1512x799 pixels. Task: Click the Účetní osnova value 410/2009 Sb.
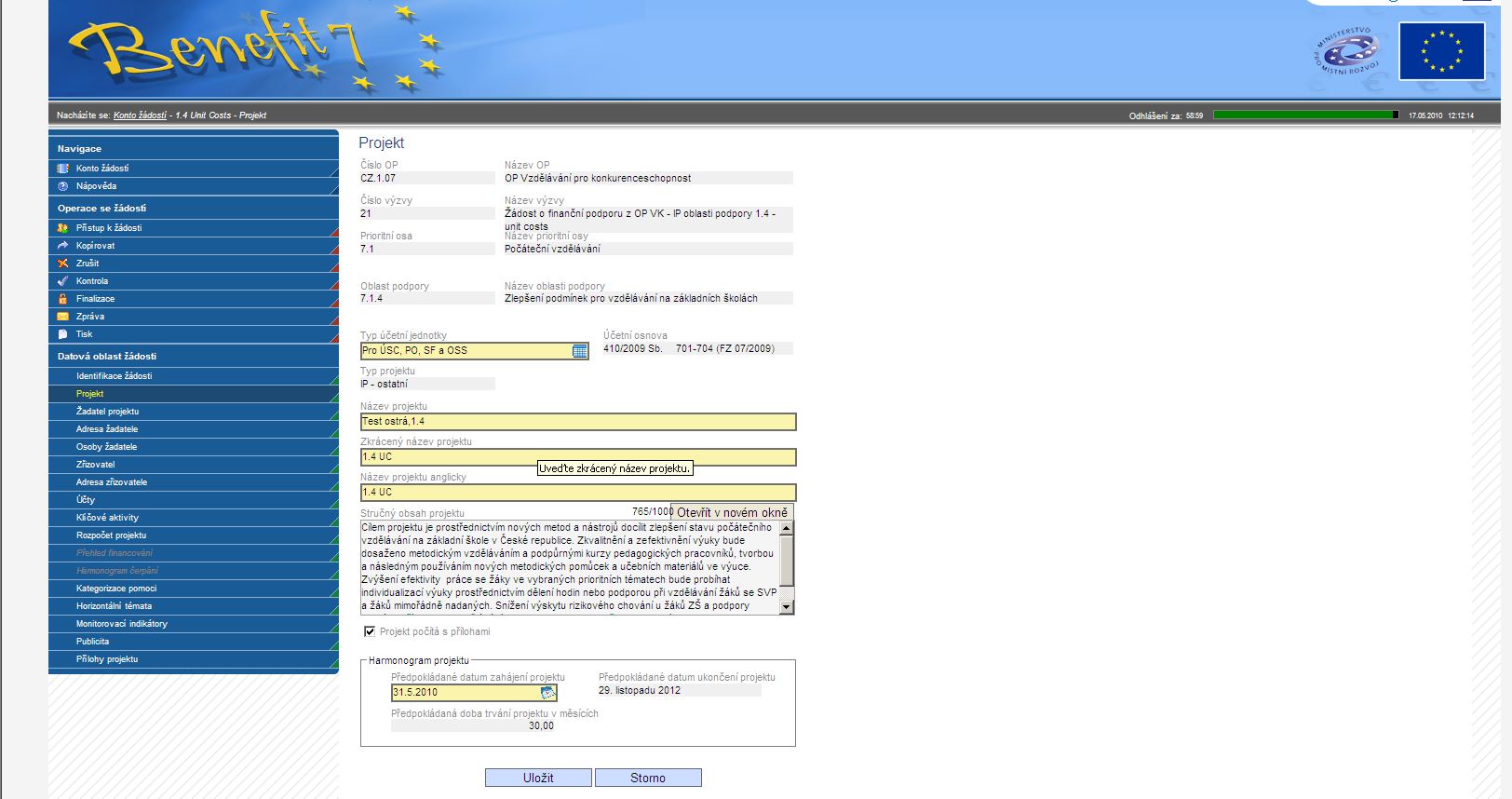633,349
